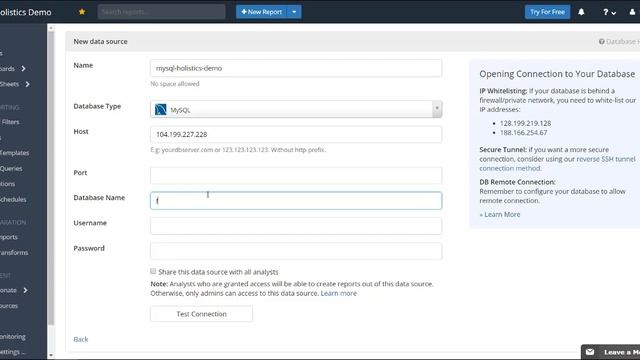Expand the Dashboards sidebar chevron
The image size is (640, 360).
24,69
